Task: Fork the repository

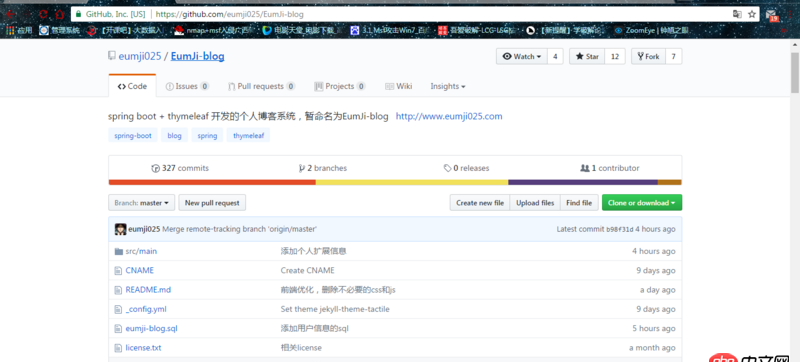Action: [648, 57]
